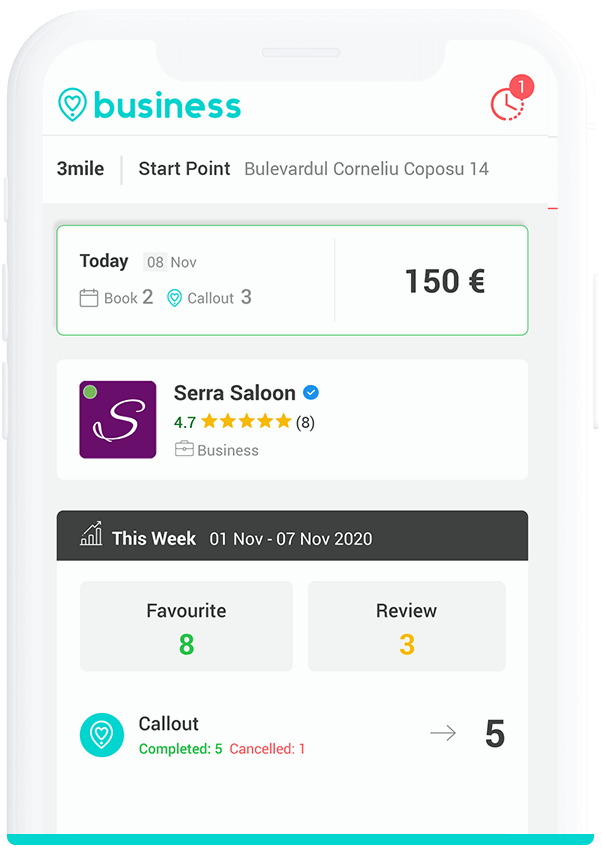Change the 3mile radius setting

click(80, 169)
